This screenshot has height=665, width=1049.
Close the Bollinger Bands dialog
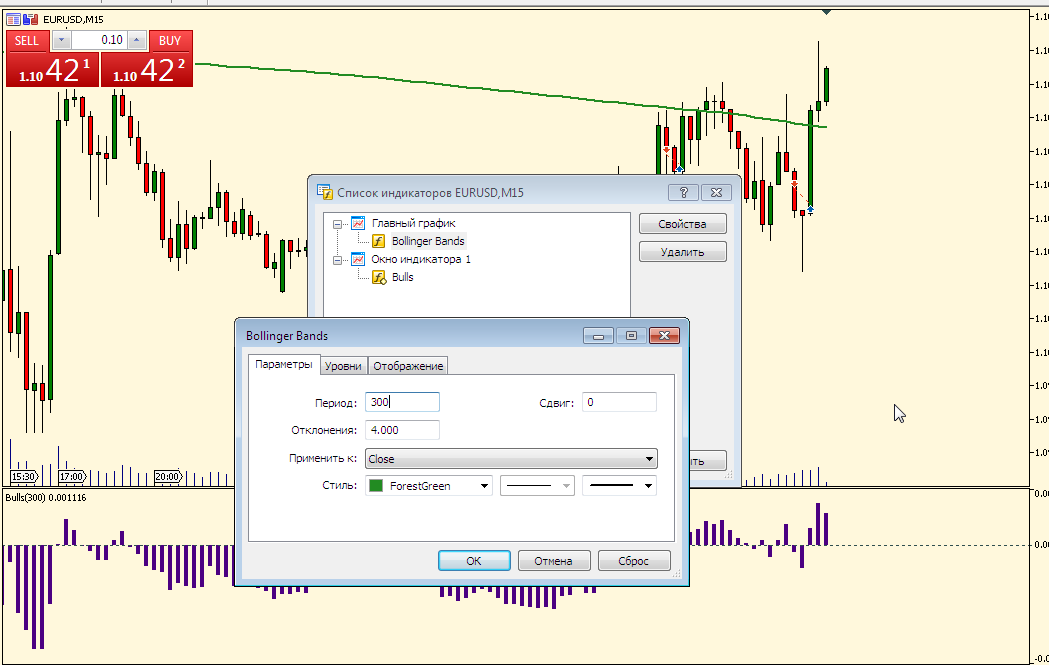(x=664, y=336)
